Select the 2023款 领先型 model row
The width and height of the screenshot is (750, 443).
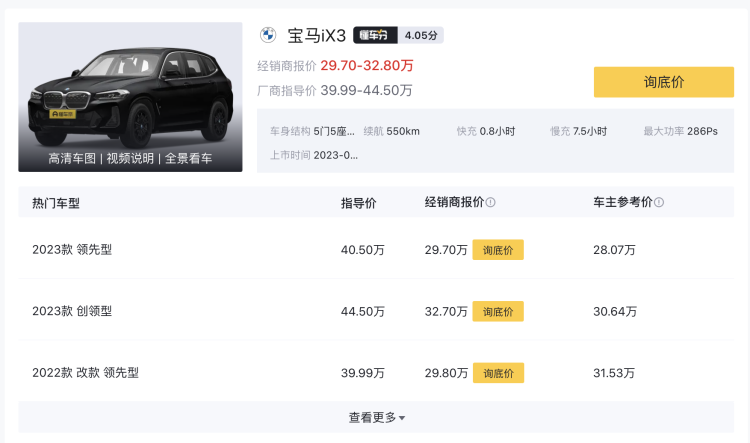(376, 250)
